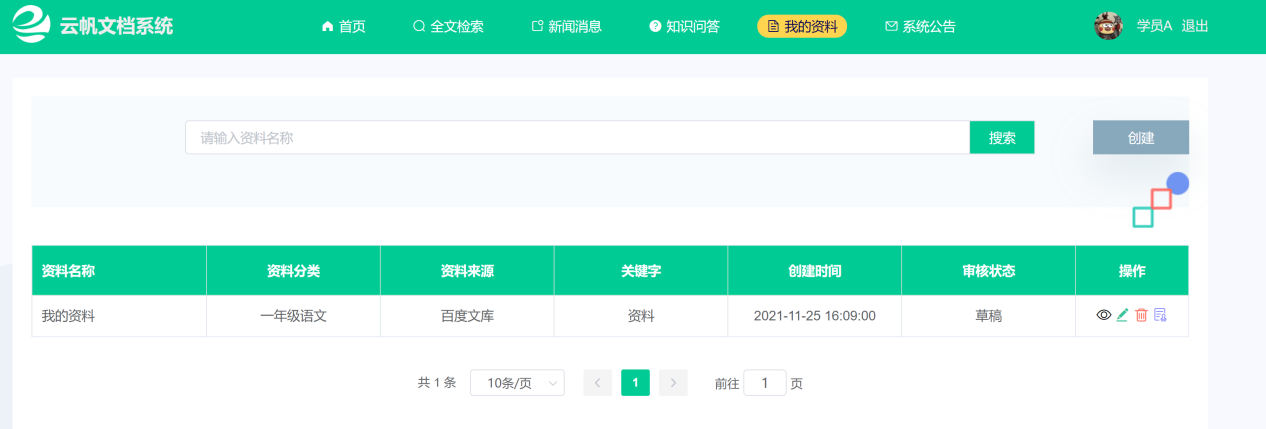Click the 创建 button

(1141, 138)
